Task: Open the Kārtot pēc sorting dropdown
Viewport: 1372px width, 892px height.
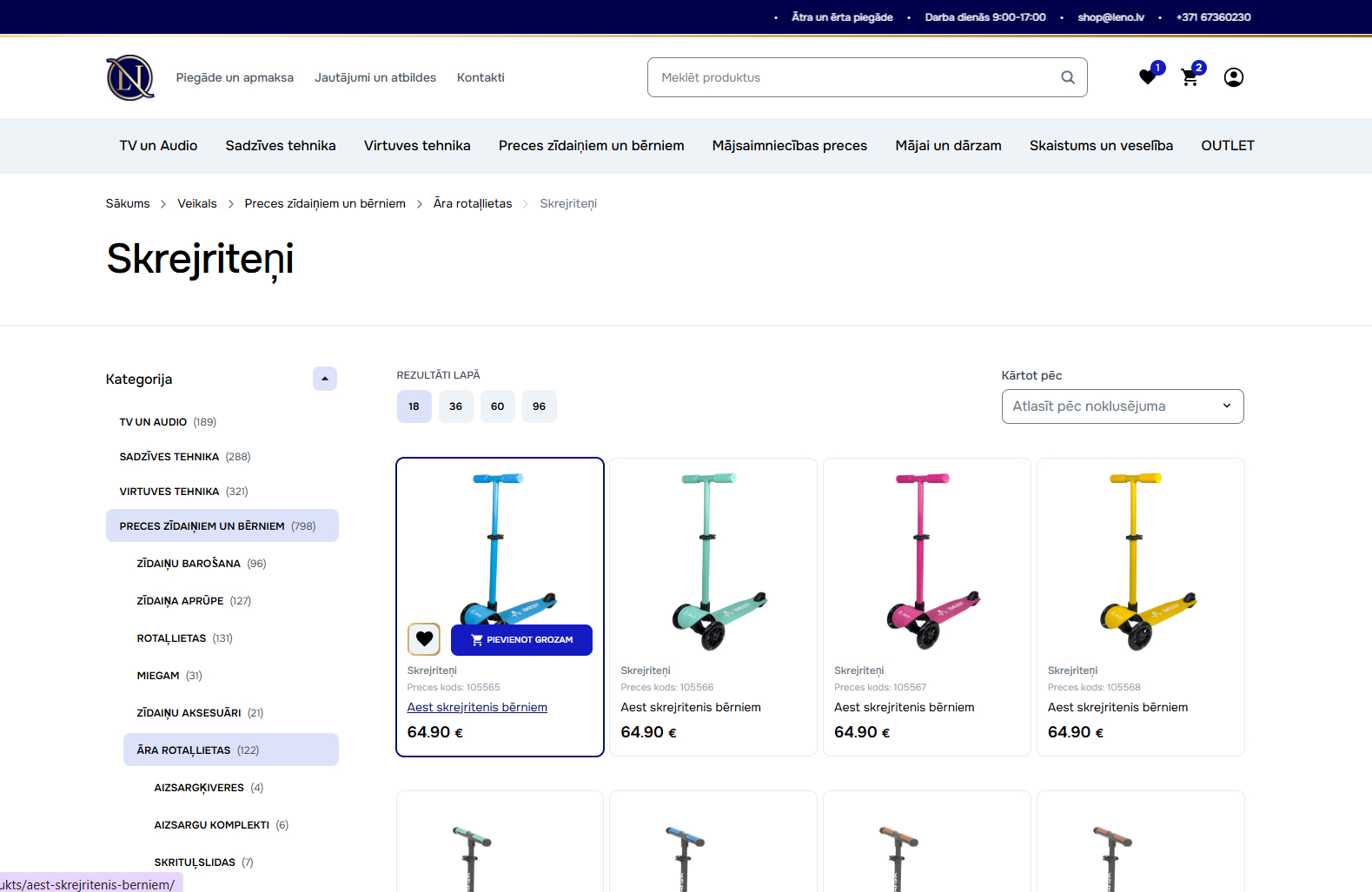Action: coord(1122,406)
